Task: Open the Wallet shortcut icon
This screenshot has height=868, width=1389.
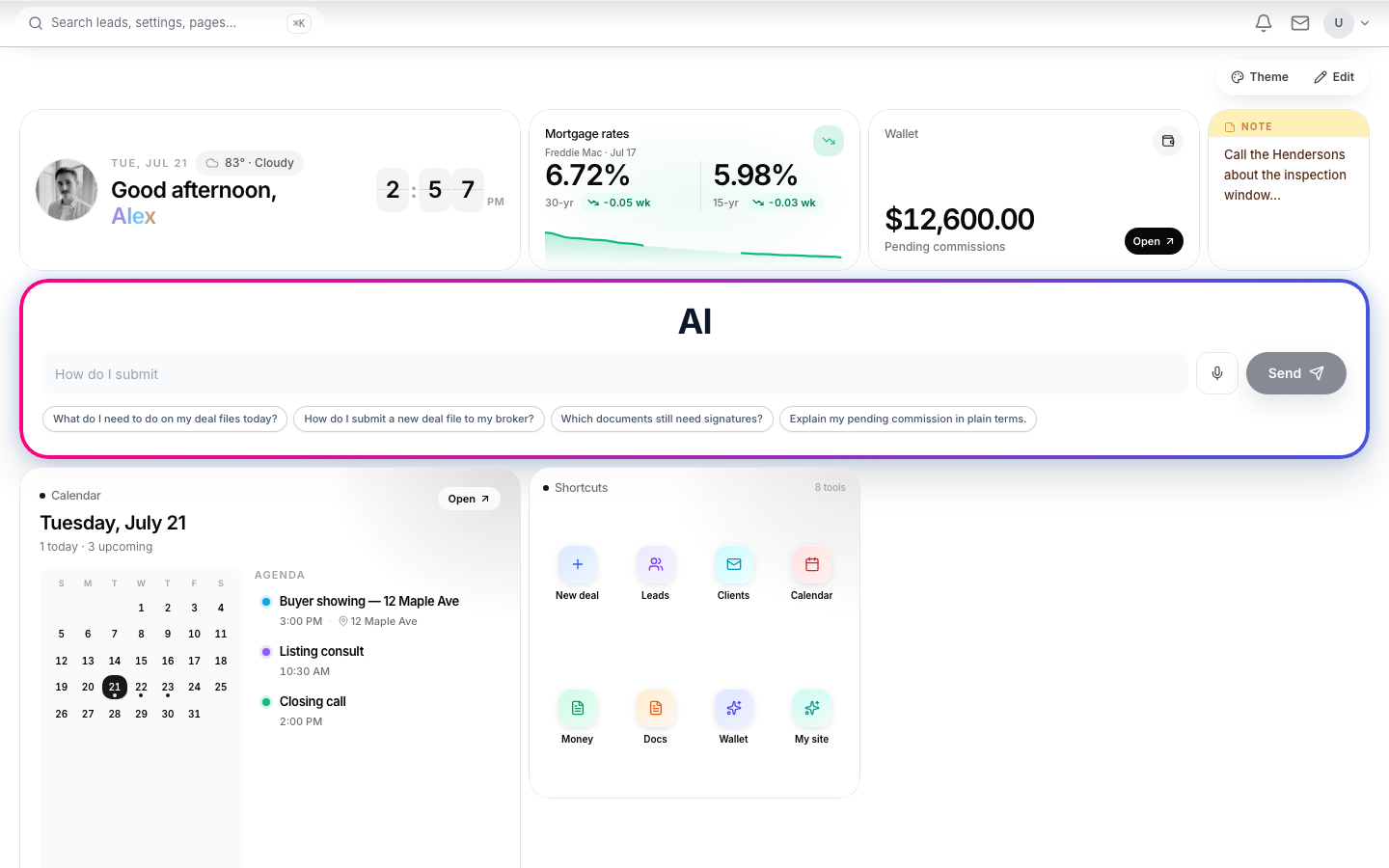Action: point(733,717)
